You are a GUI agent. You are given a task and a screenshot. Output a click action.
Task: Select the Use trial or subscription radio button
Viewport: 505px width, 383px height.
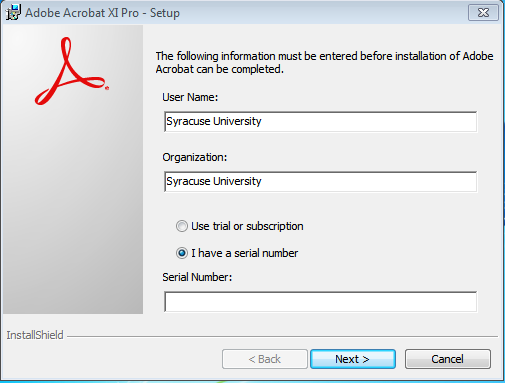(x=182, y=226)
